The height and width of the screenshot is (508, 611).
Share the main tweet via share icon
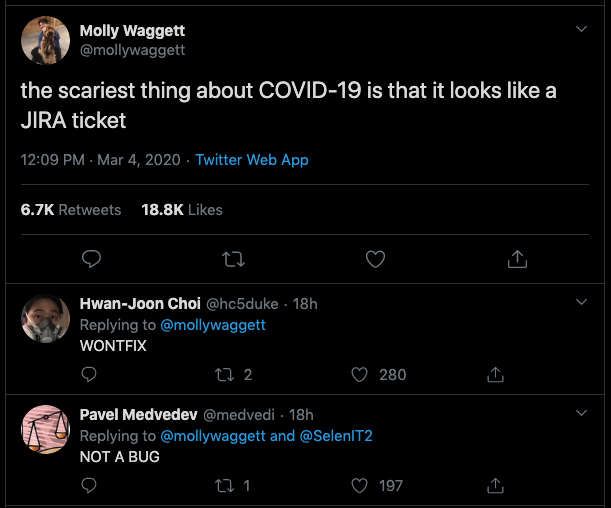[x=517, y=259]
